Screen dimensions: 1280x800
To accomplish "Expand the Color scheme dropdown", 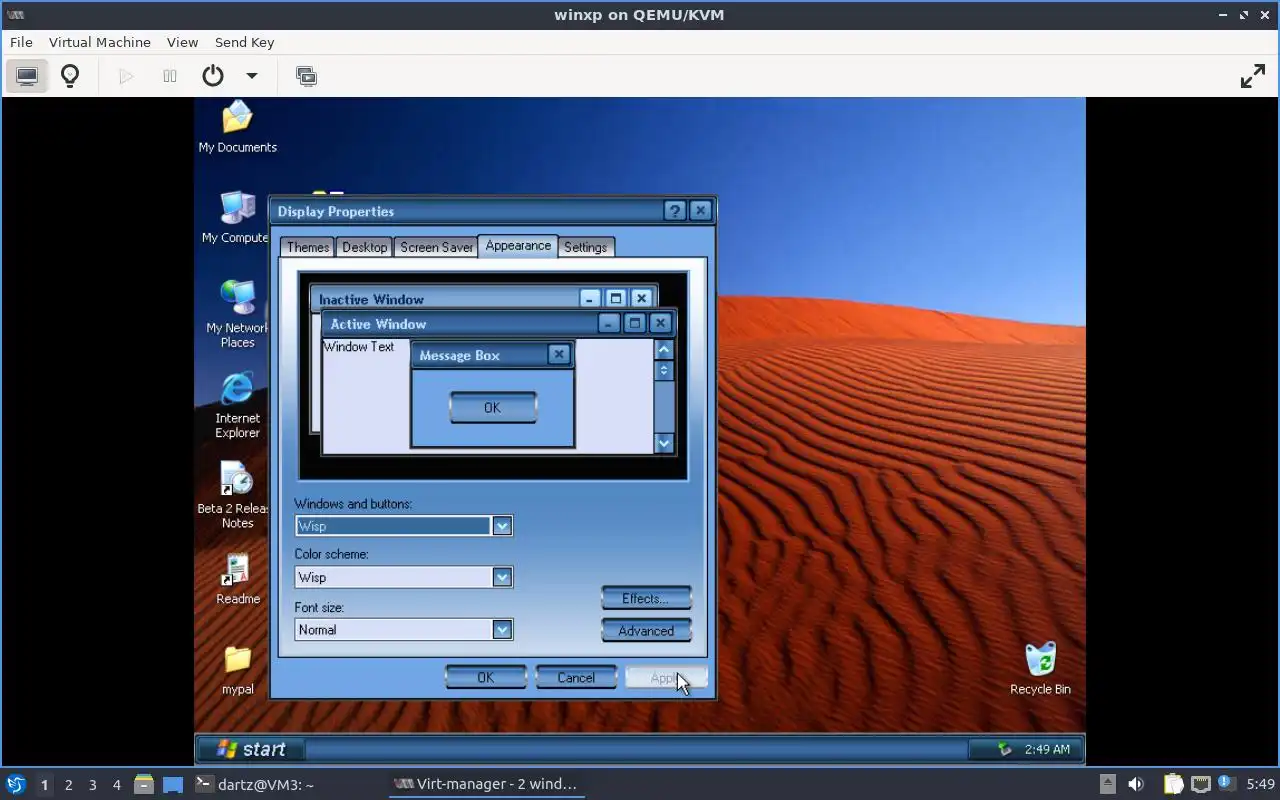I will pos(502,577).
